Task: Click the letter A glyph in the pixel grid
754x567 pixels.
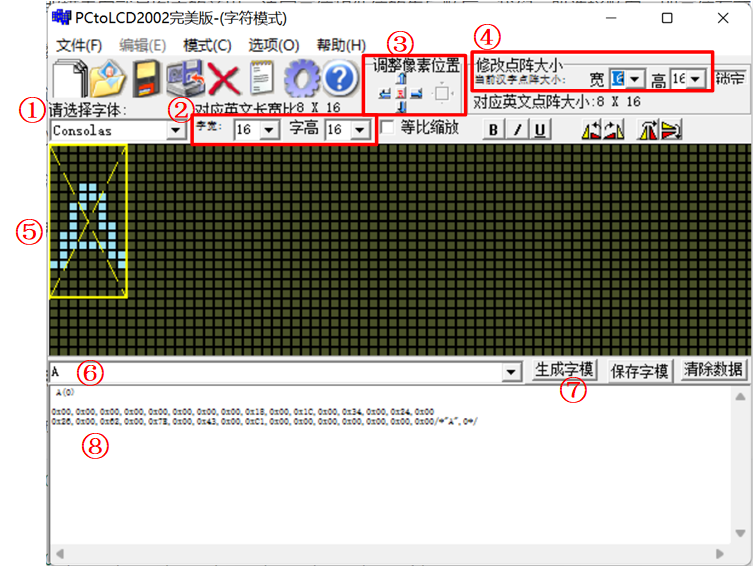Action: click(x=88, y=226)
